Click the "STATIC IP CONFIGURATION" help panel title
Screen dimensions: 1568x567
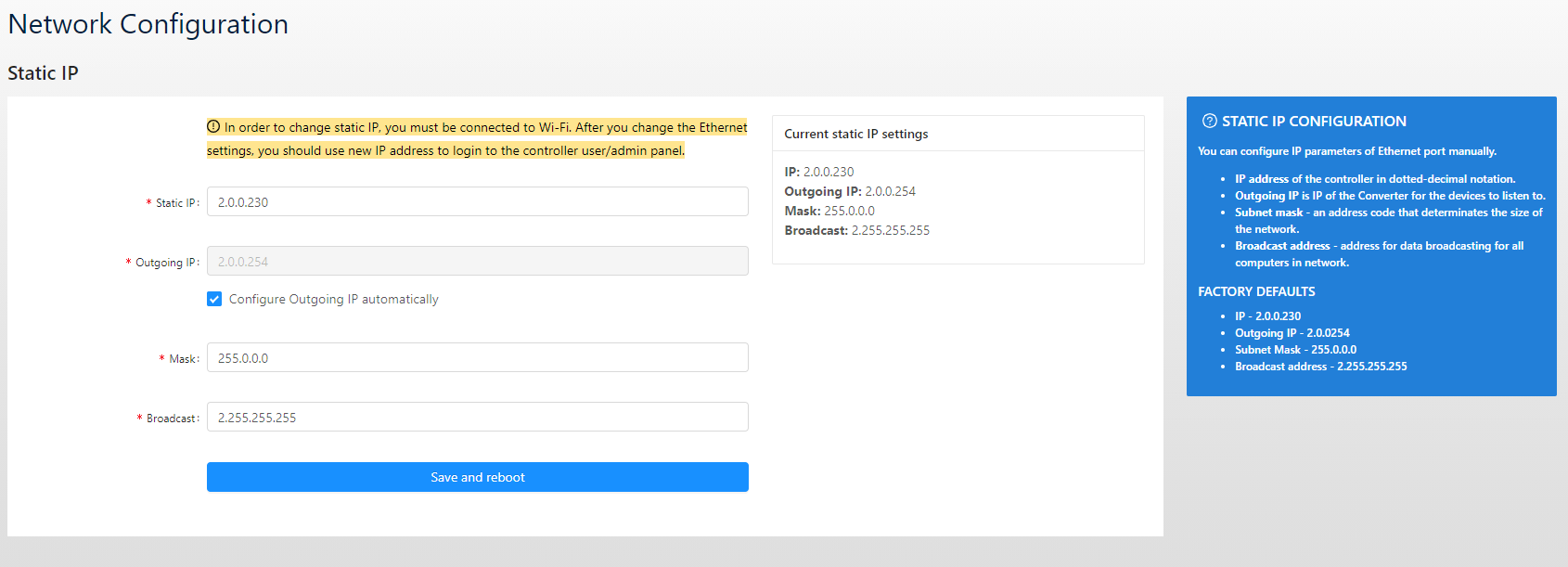coord(1313,121)
